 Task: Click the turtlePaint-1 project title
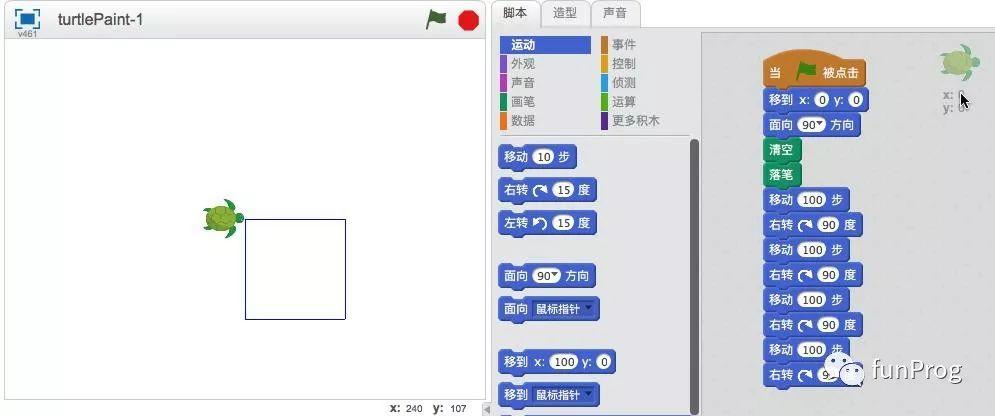[100, 20]
